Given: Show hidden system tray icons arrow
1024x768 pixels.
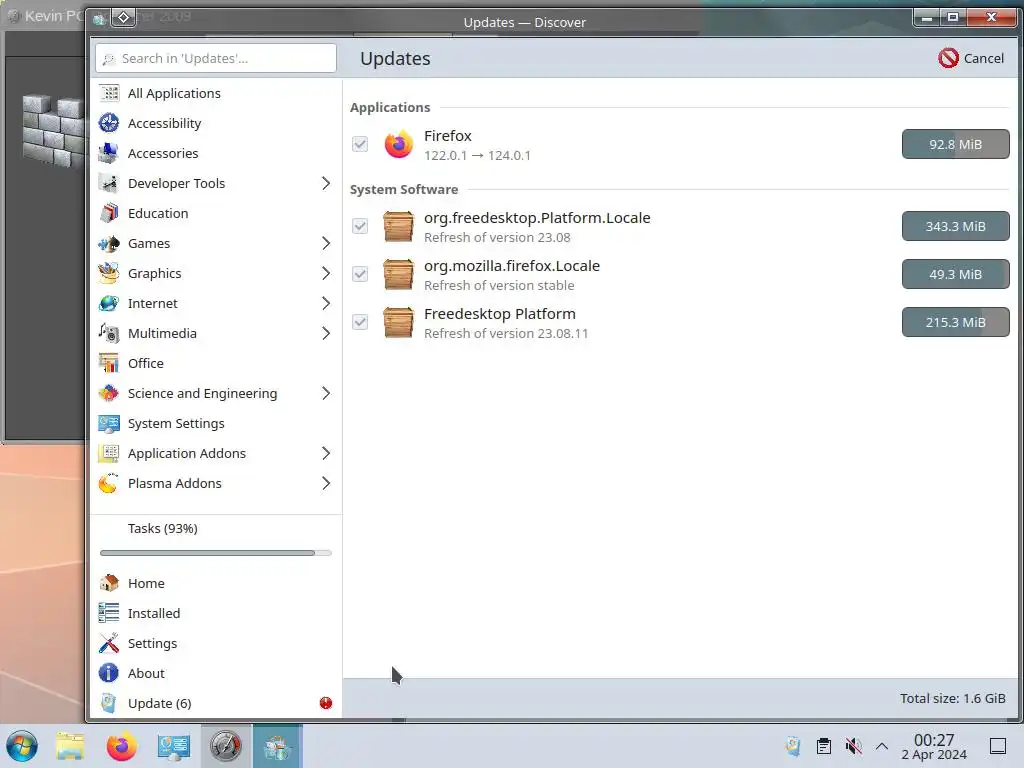Looking at the screenshot, I should click(882, 746).
